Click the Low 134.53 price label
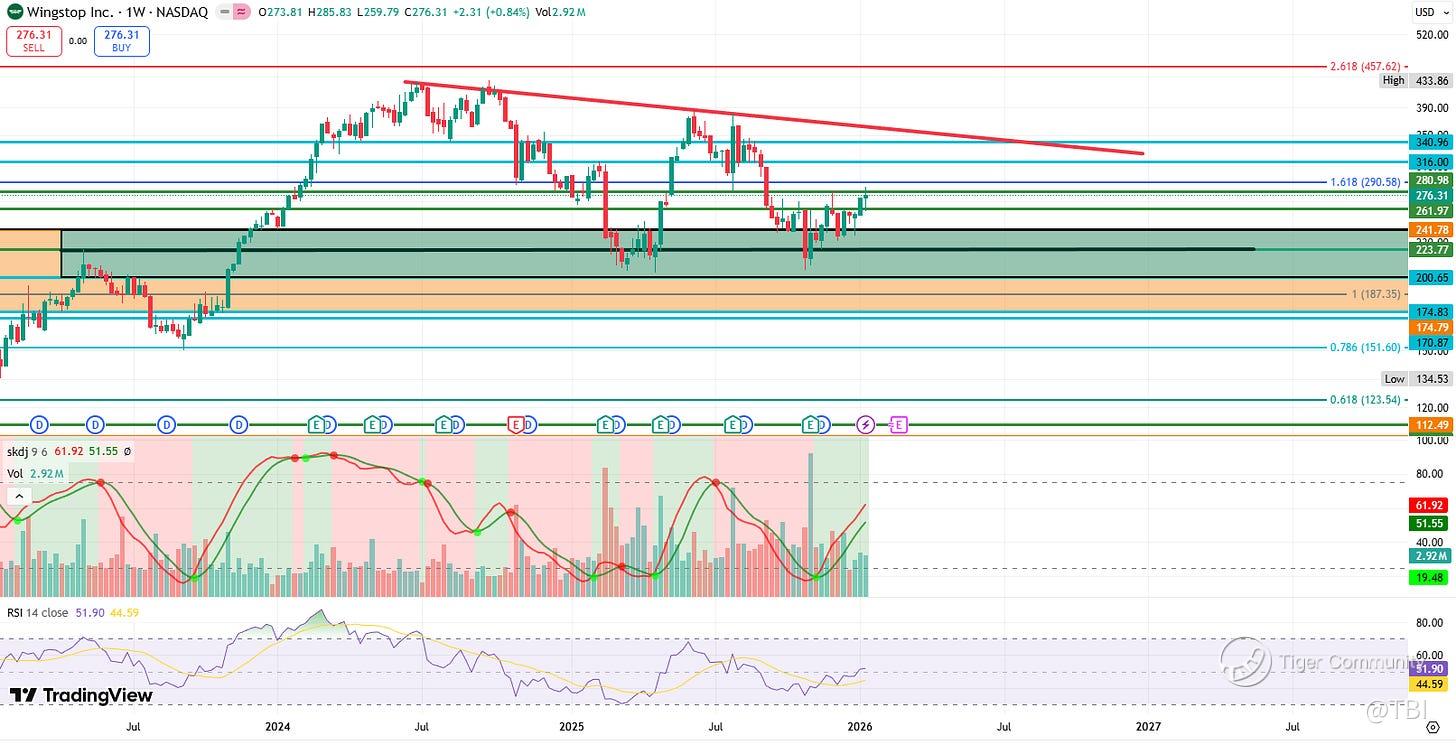 pyautogui.click(x=1416, y=379)
